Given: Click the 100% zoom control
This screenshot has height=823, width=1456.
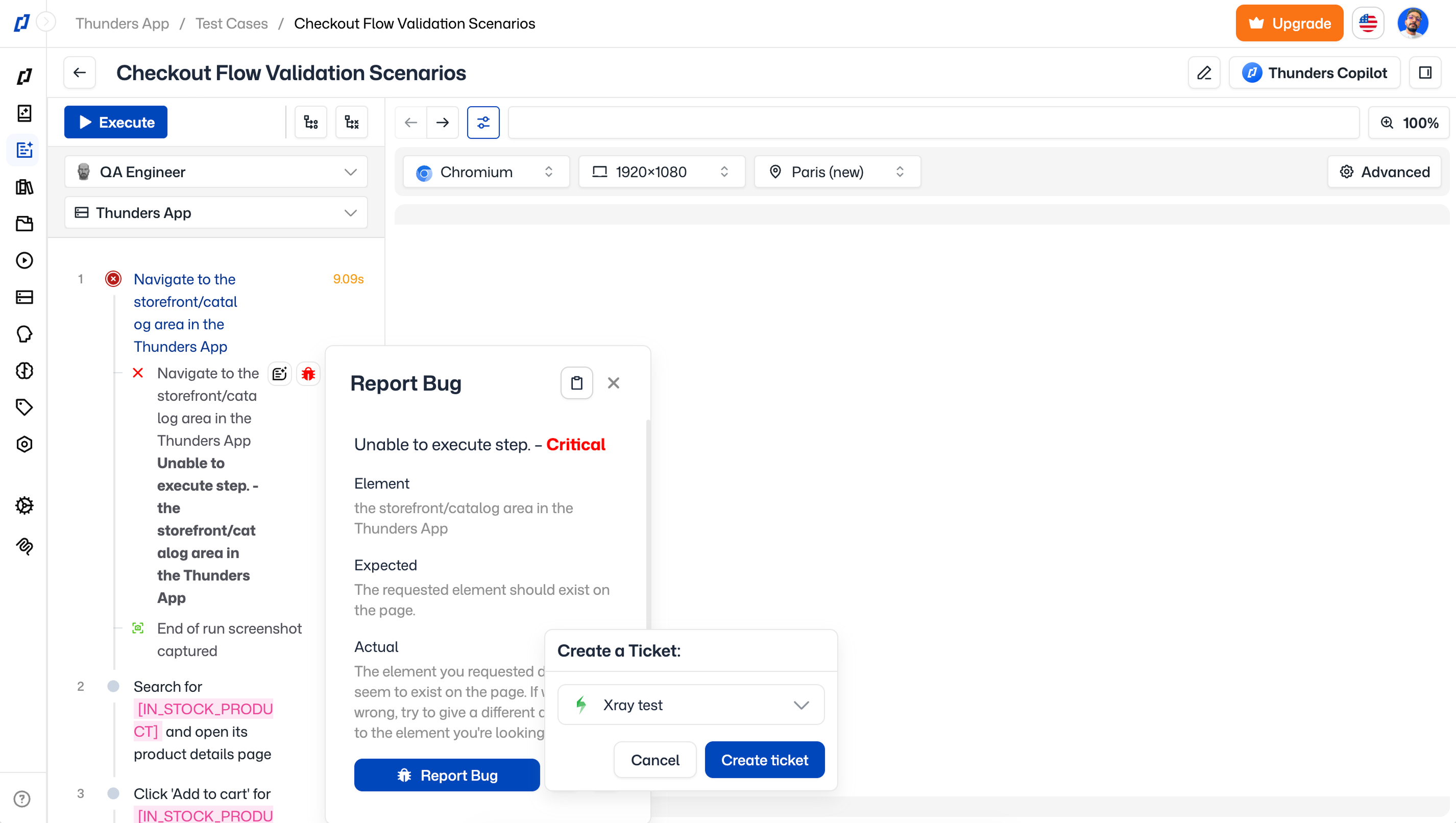Looking at the screenshot, I should click(x=1409, y=123).
